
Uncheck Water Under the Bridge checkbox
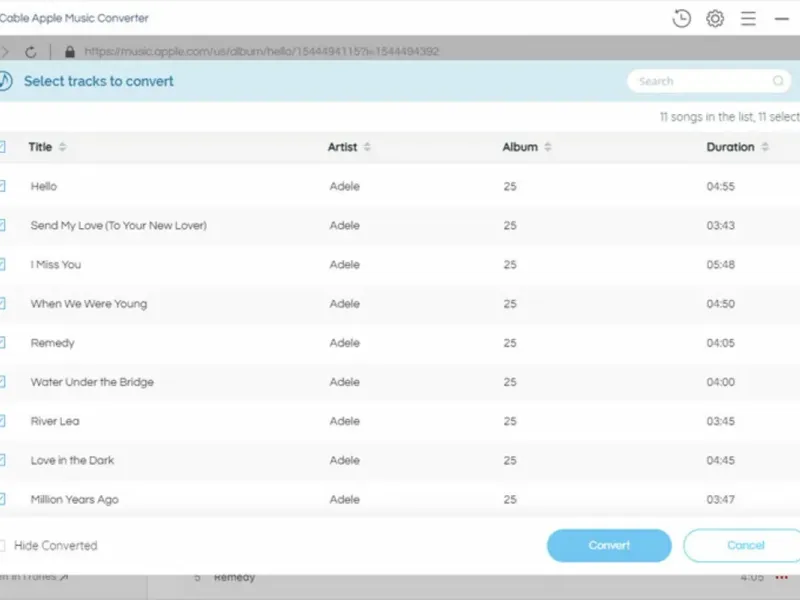(x=2, y=382)
